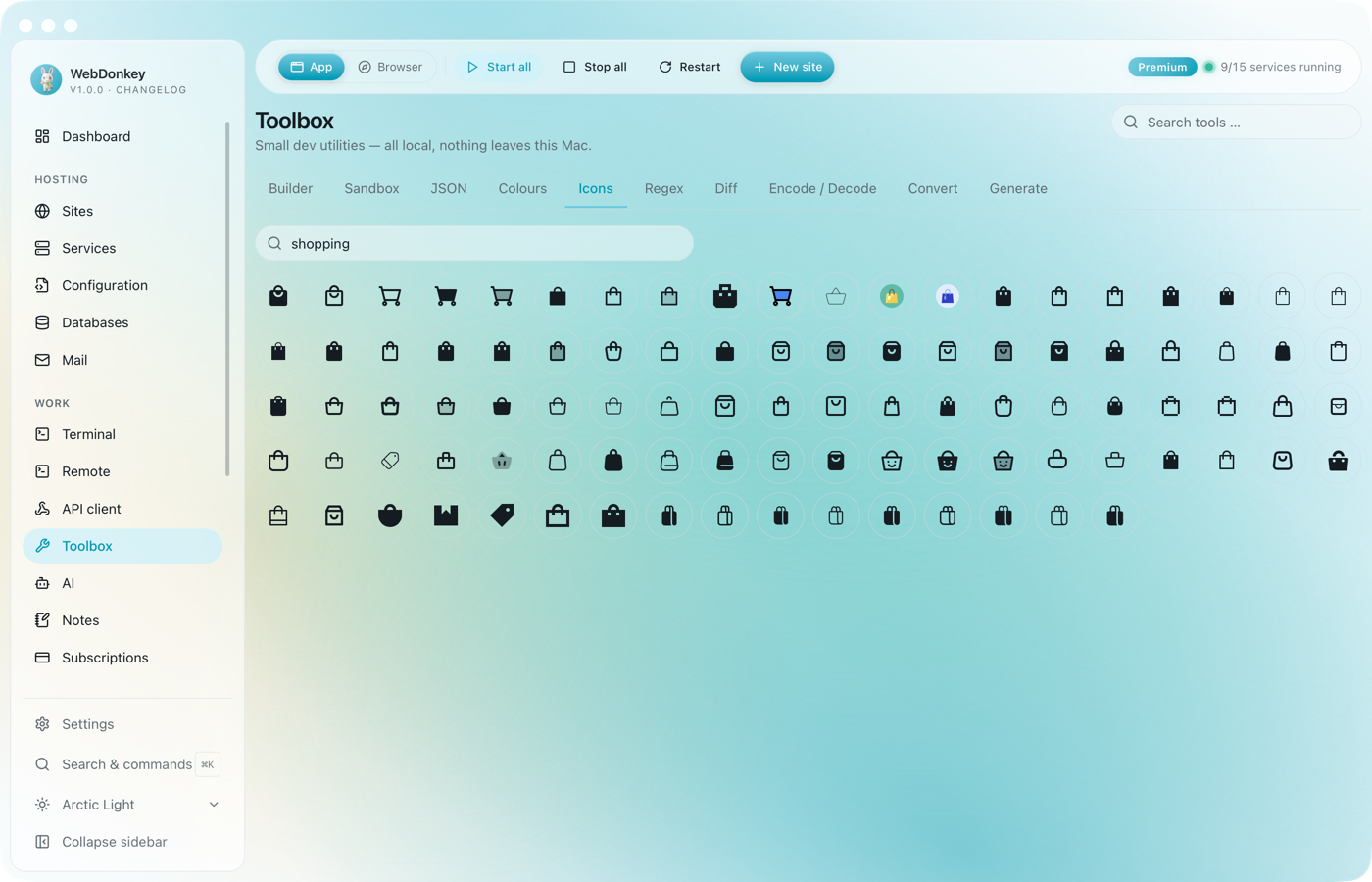Pick the outline shopping cart icon
This screenshot has width=1372, height=882.
(390, 296)
